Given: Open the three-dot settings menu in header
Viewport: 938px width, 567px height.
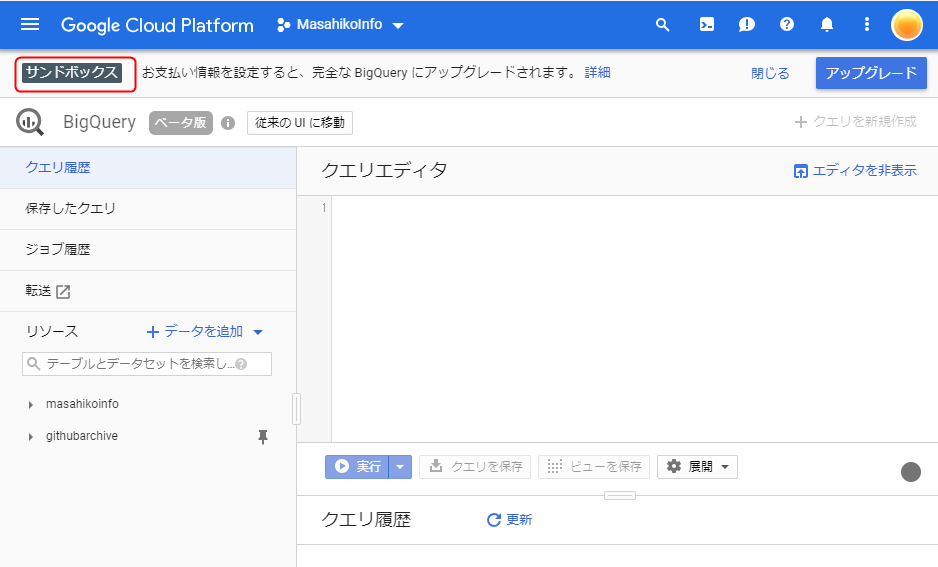Looking at the screenshot, I should [866, 25].
